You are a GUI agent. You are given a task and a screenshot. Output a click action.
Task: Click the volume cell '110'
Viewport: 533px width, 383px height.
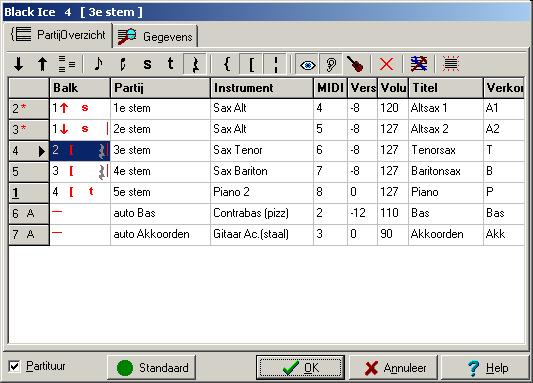(x=393, y=213)
